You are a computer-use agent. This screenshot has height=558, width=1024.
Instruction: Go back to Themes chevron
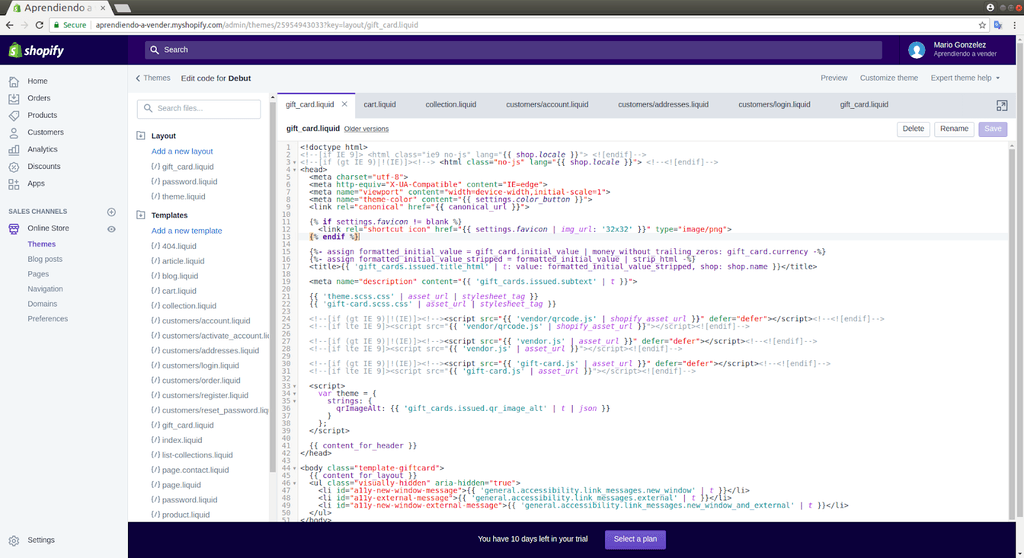point(138,78)
